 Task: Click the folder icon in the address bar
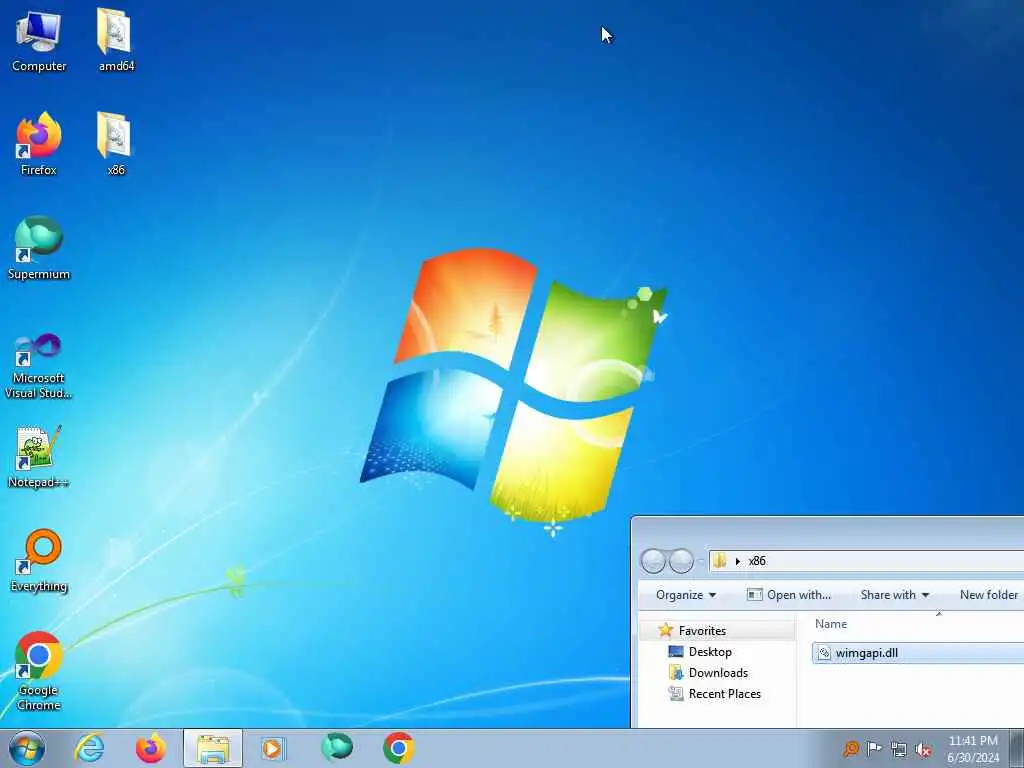pos(720,561)
